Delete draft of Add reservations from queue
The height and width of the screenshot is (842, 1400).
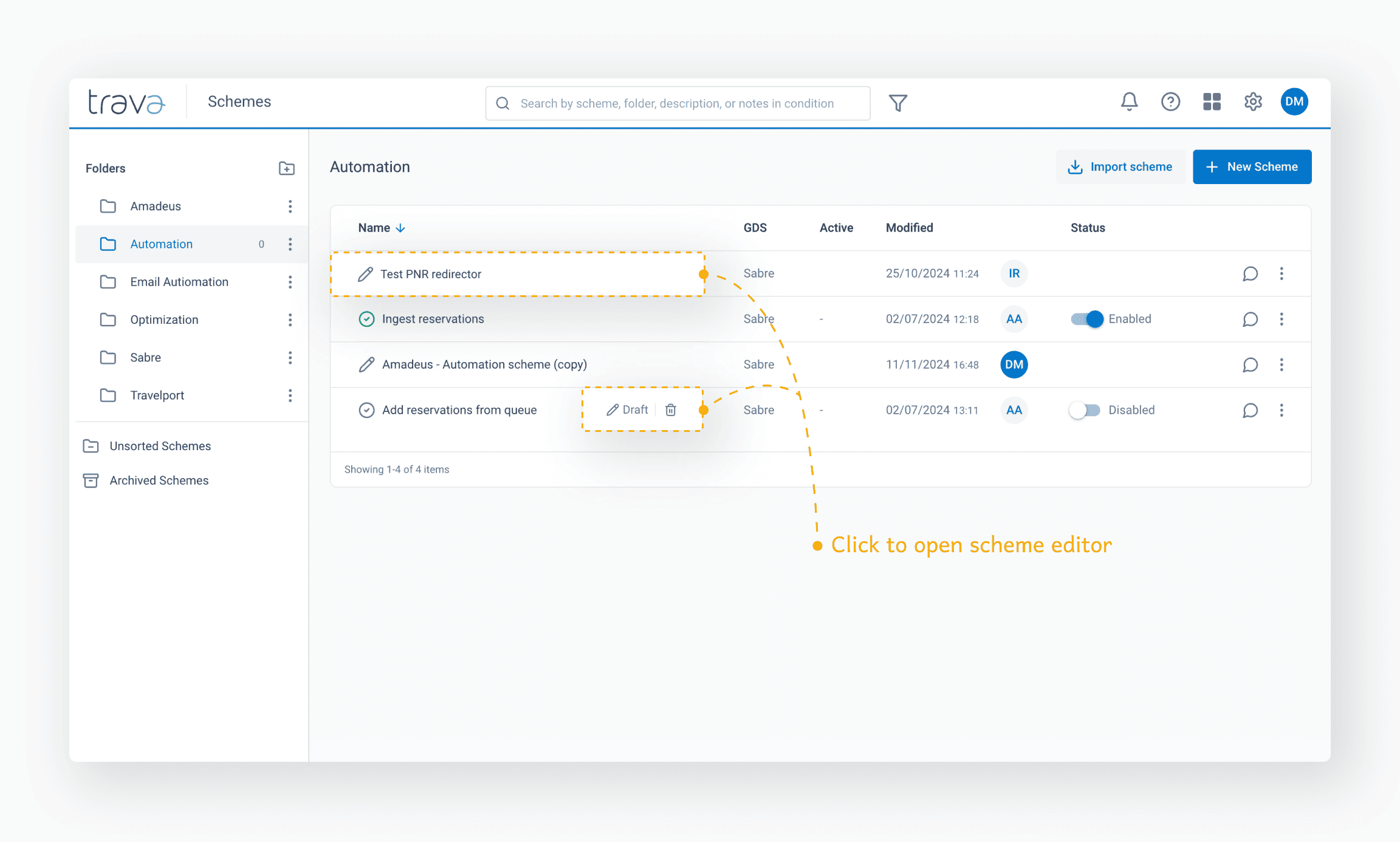(671, 410)
